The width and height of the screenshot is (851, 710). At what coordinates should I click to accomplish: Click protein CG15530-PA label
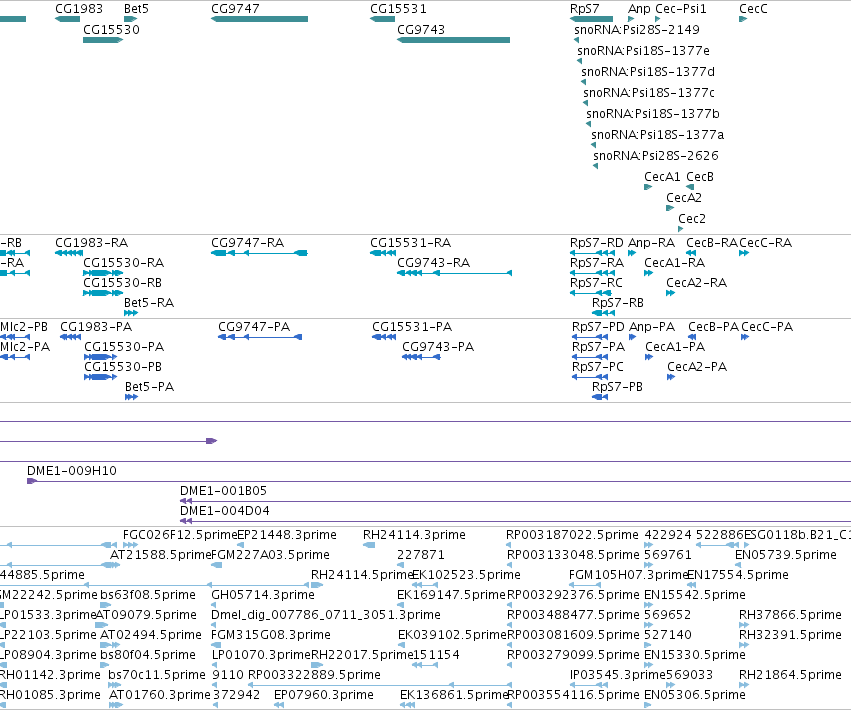click(124, 347)
